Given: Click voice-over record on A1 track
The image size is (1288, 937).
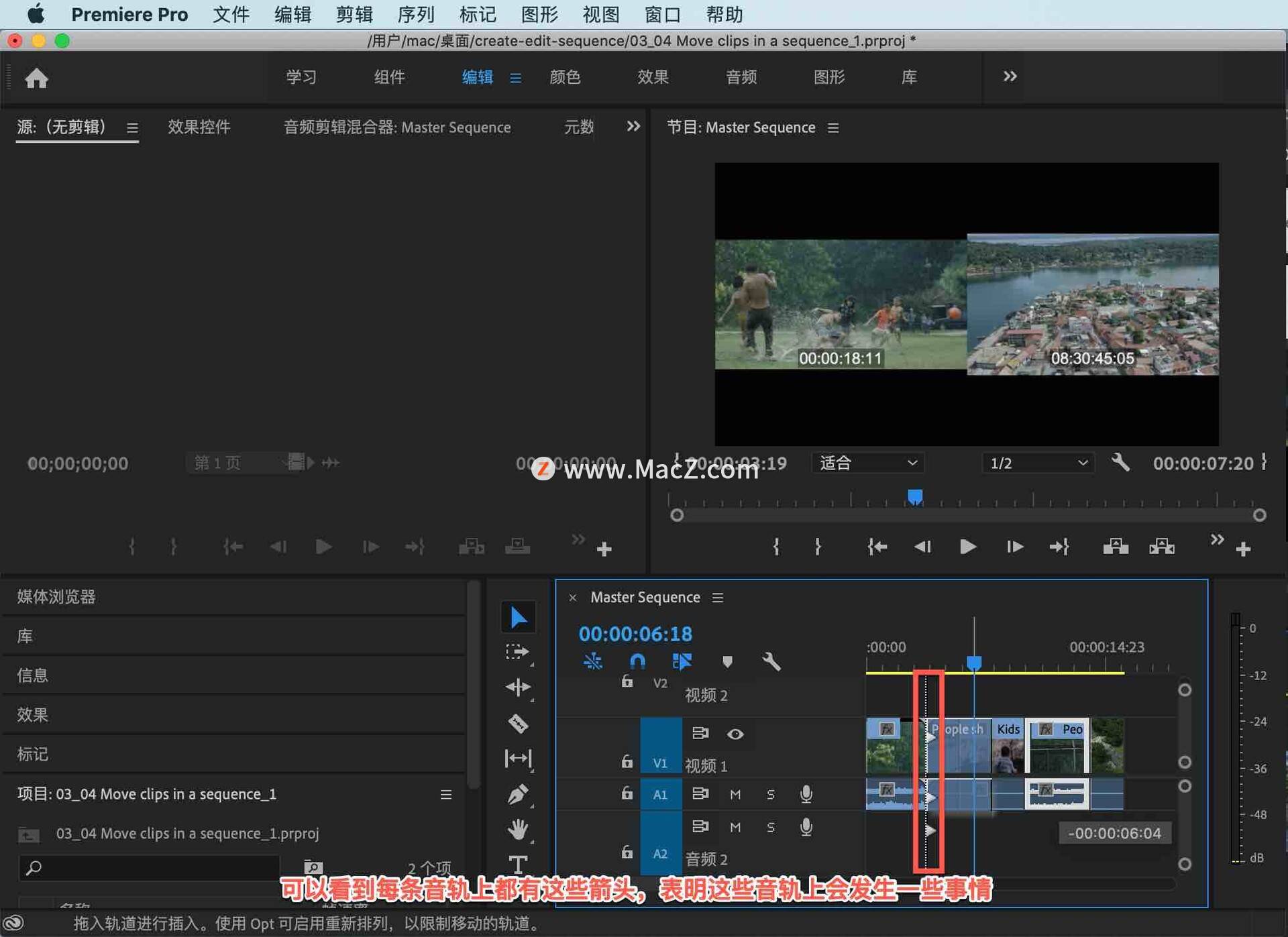Looking at the screenshot, I should (x=806, y=794).
